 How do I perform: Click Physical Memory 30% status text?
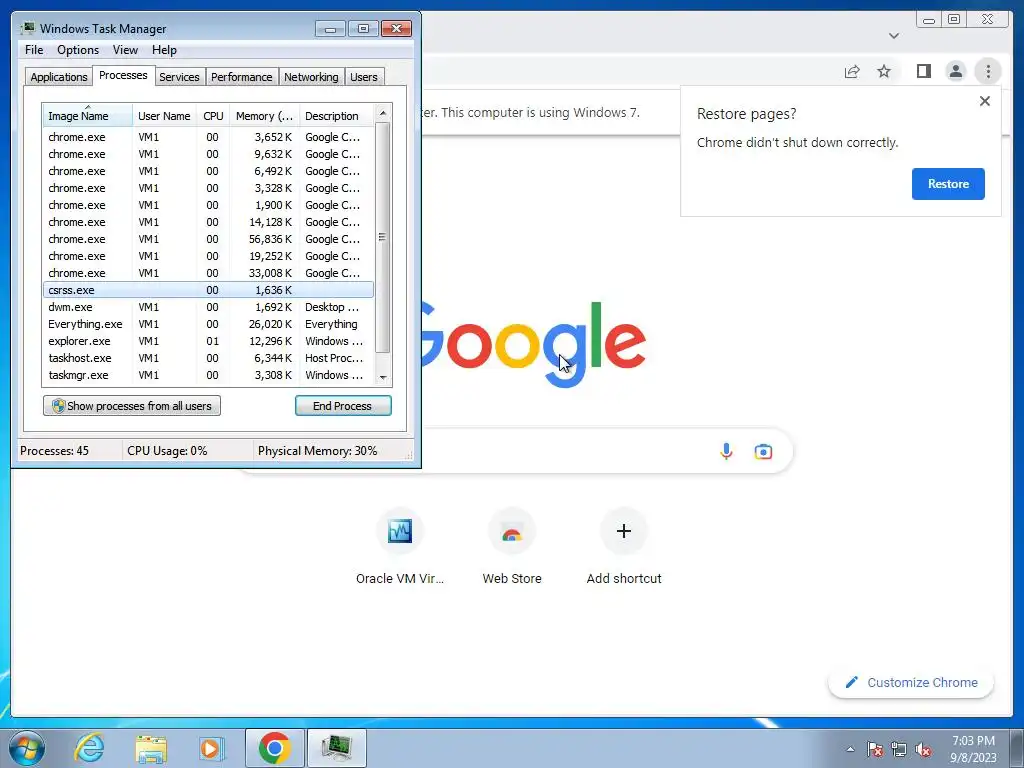click(x=317, y=451)
